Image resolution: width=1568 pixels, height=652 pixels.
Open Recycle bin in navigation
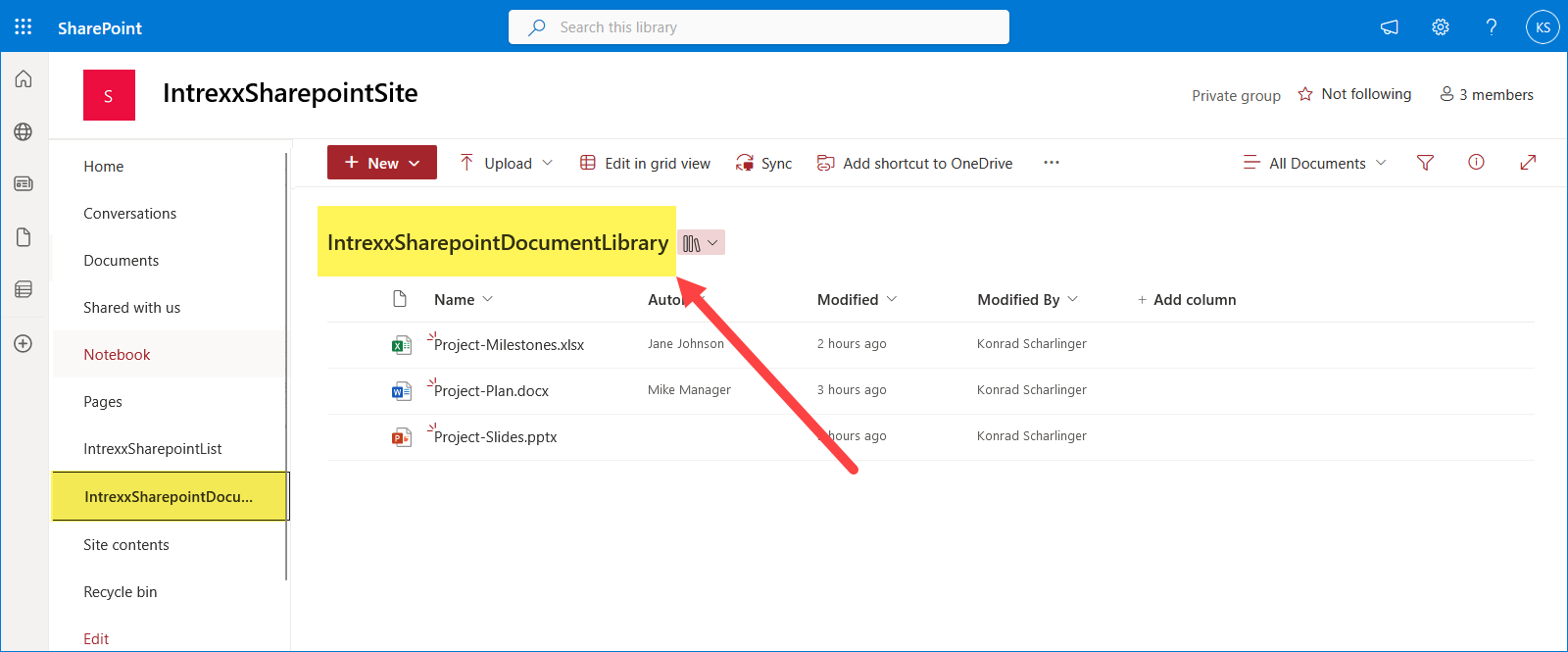(x=121, y=592)
